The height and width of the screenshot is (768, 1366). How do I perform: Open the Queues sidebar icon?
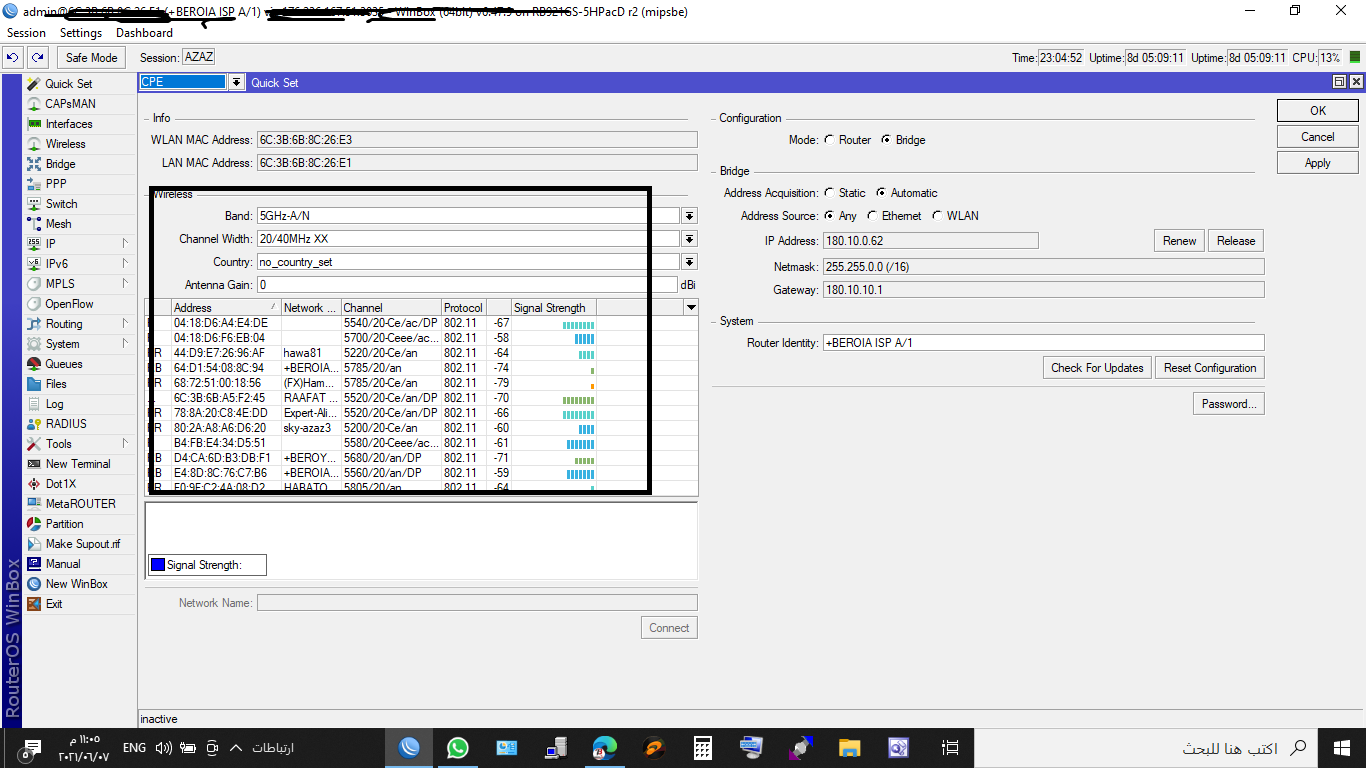coord(34,364)
